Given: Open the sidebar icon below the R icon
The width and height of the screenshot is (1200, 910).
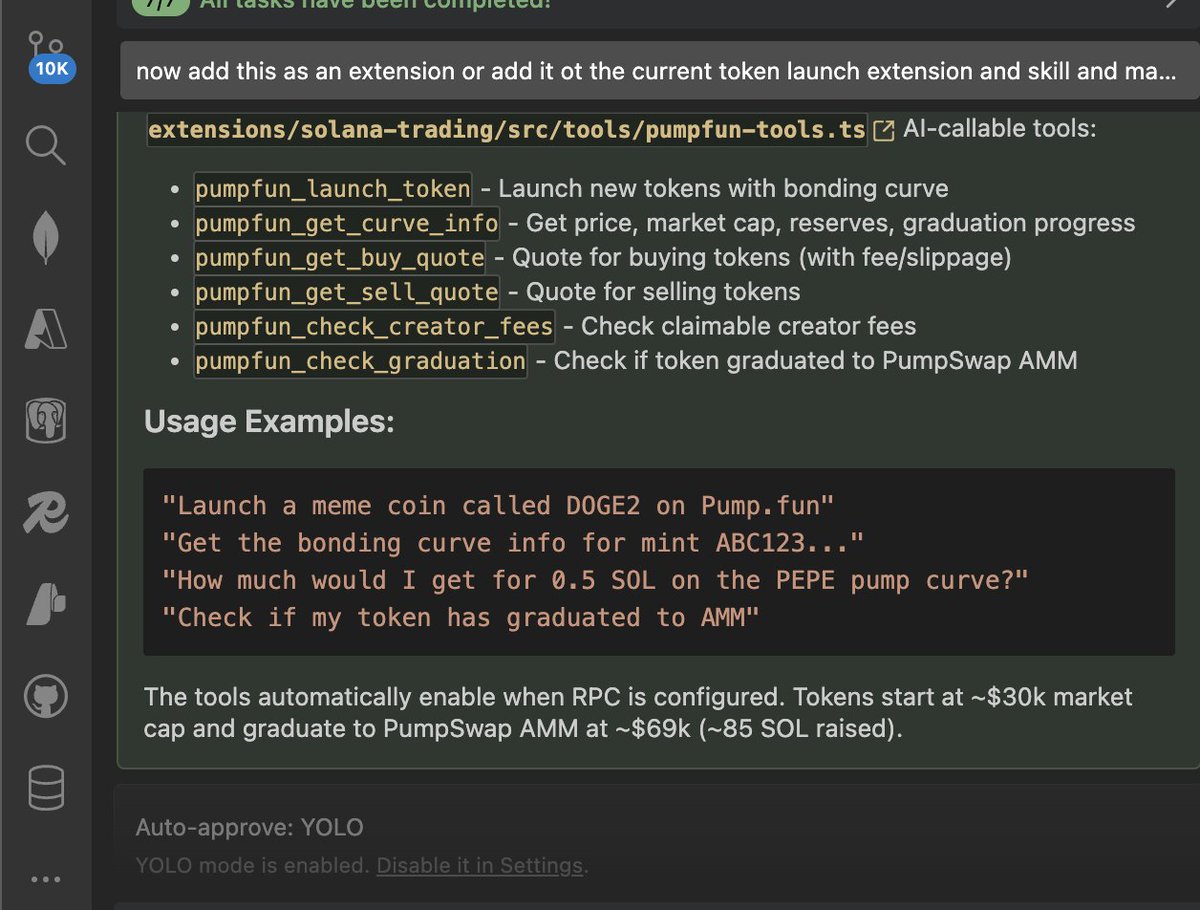Looking at the screenshot, I should pos(46,603).
